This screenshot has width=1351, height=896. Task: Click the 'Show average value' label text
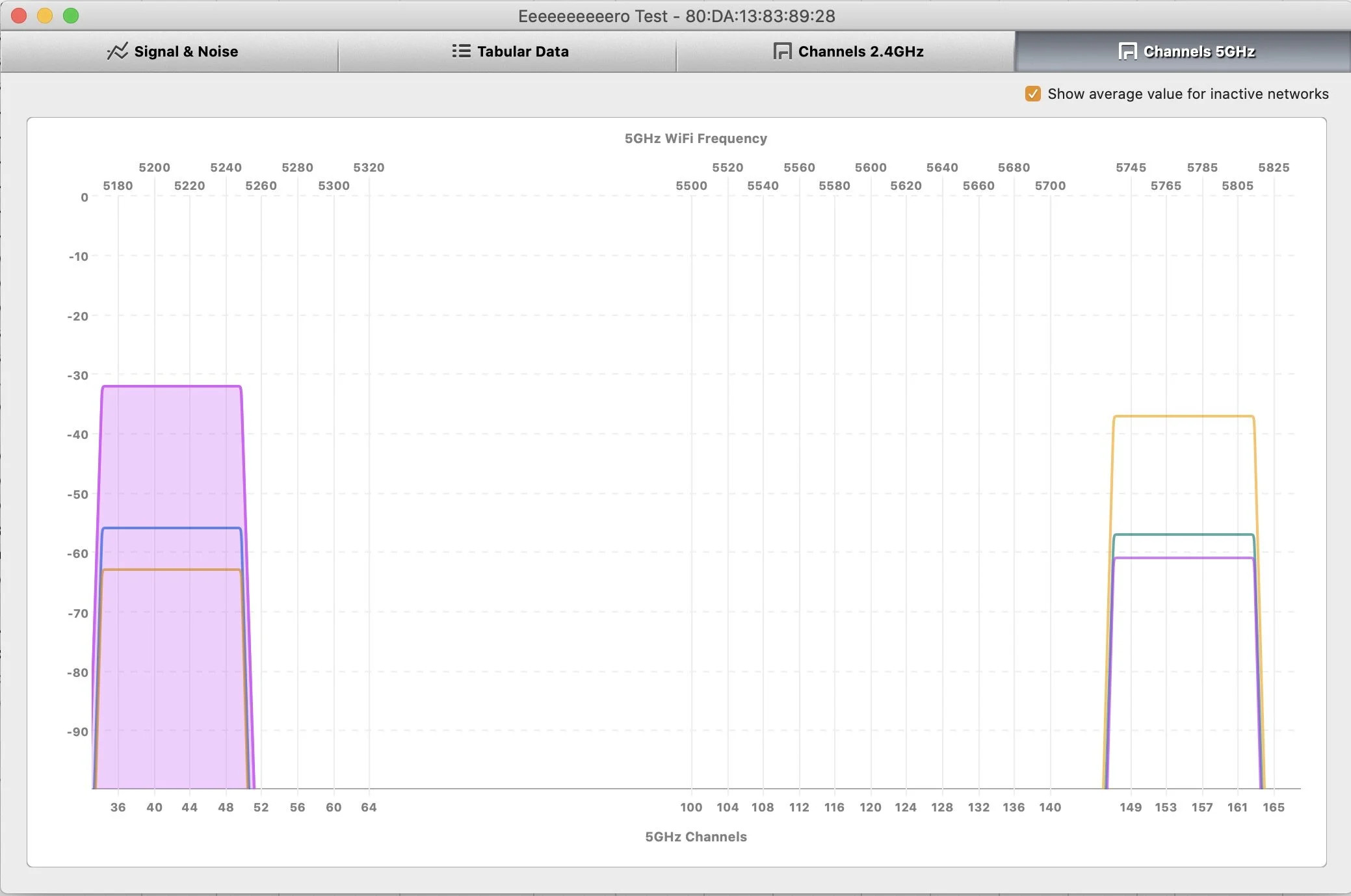pyautogui.click(x=1187, y=94)
